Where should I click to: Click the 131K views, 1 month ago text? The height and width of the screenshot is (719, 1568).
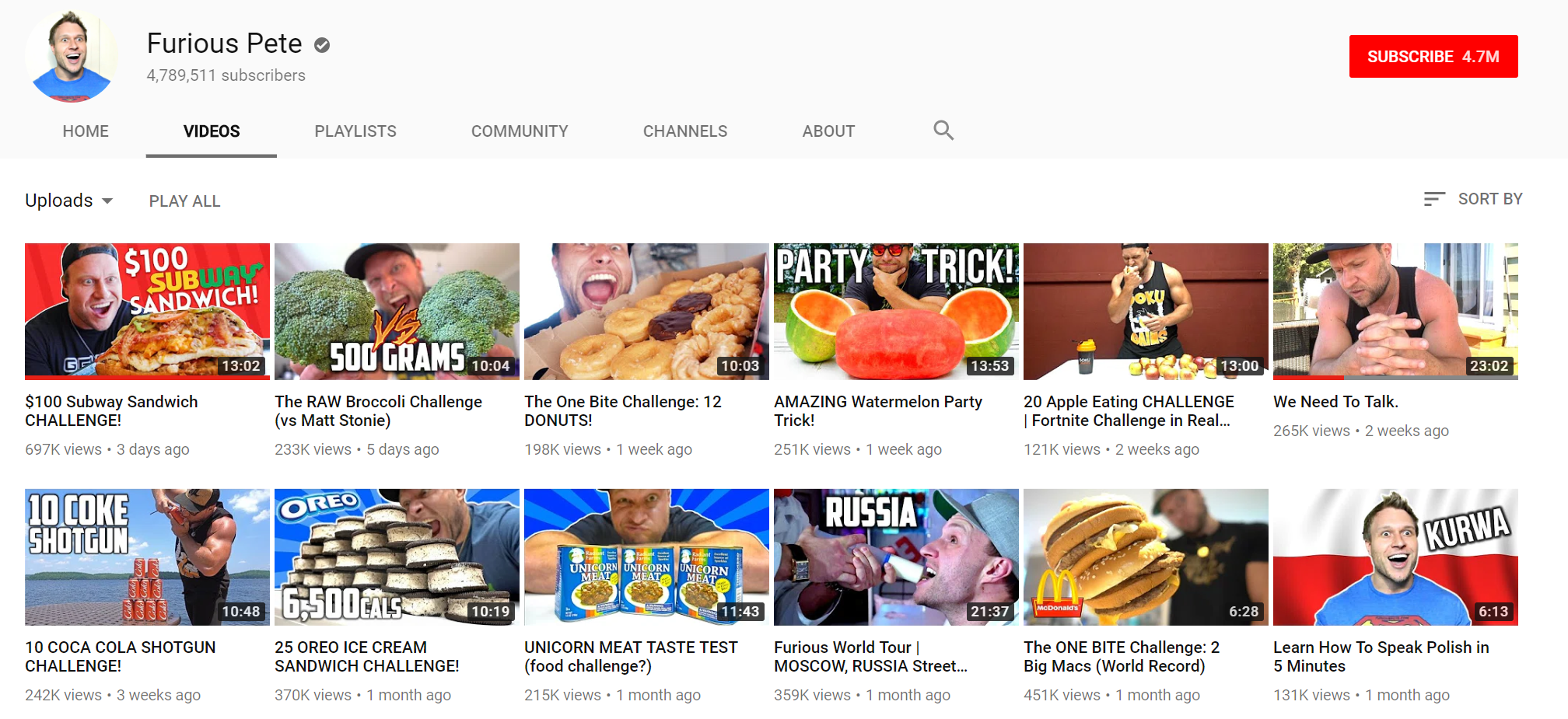pyautogui.click(x=1362, y=695)
